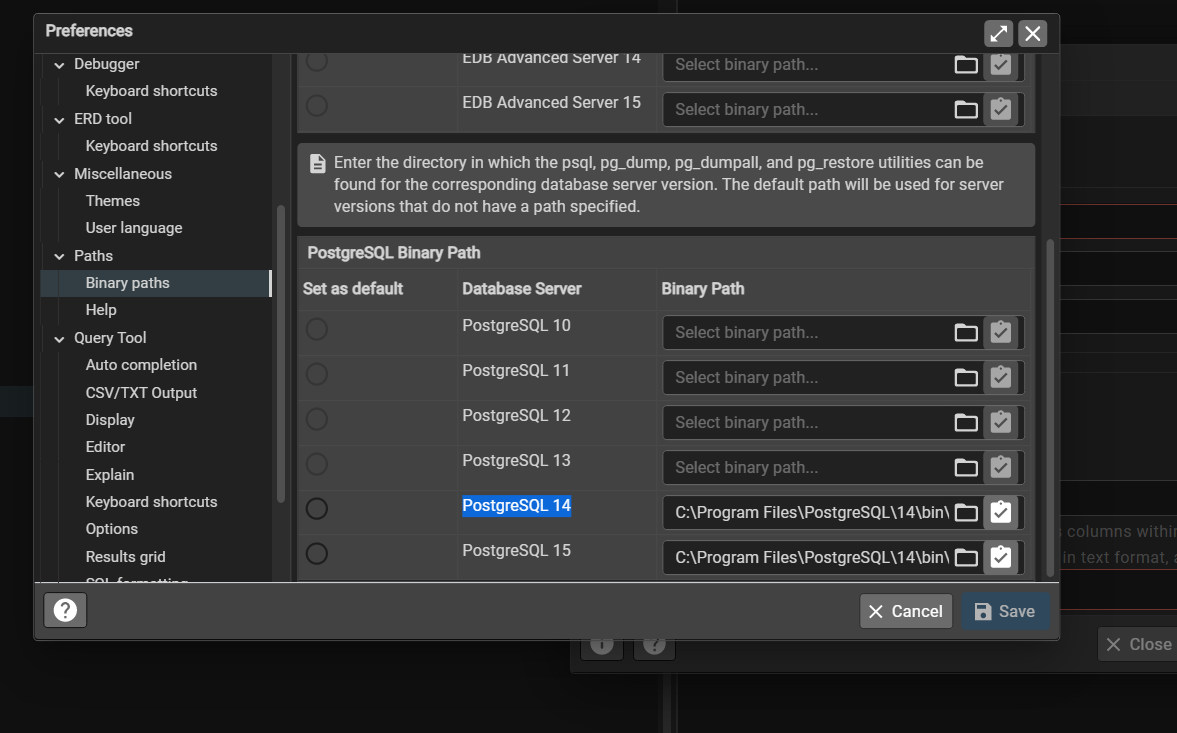Click the binary paths panel scrollbar

1049,408
